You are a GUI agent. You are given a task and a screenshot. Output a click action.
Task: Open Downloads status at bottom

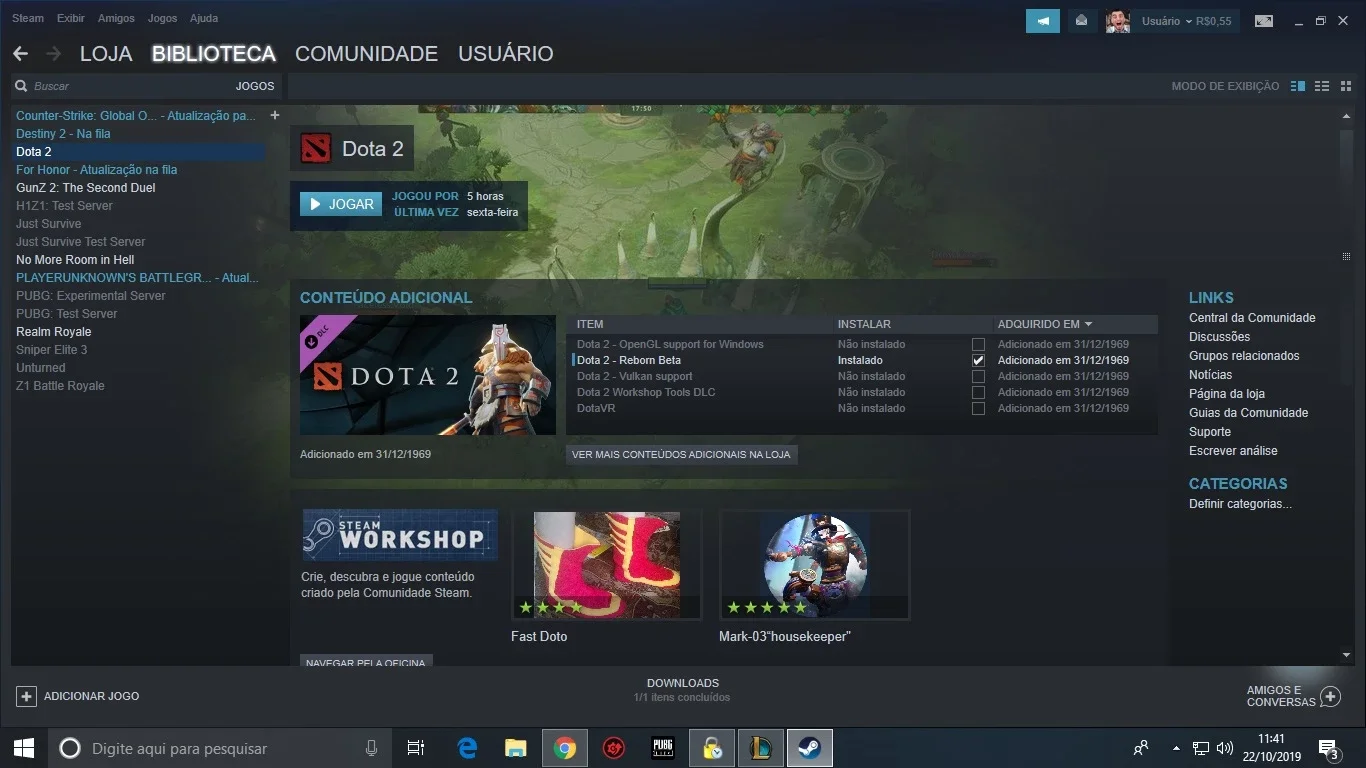[x=682, y=690]
